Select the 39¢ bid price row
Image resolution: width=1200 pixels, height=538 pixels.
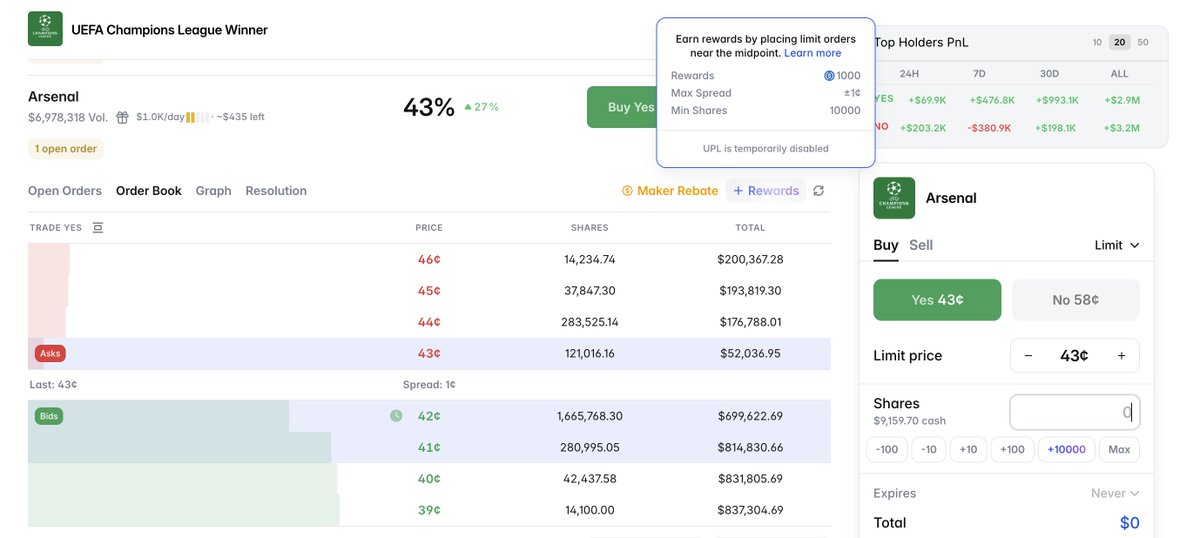click(x=429, y=510)
